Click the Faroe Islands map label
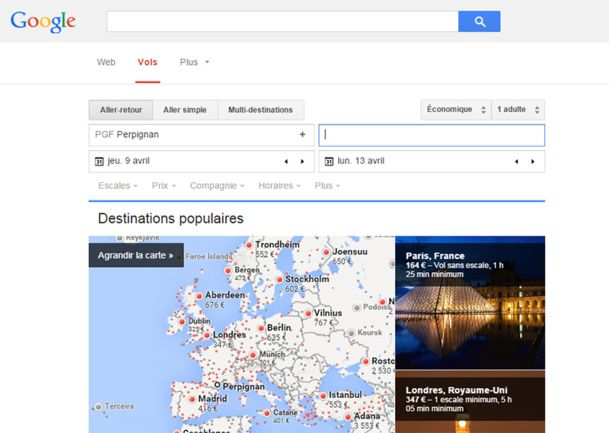The image size is (609, 433). click(x=209, y=256)
